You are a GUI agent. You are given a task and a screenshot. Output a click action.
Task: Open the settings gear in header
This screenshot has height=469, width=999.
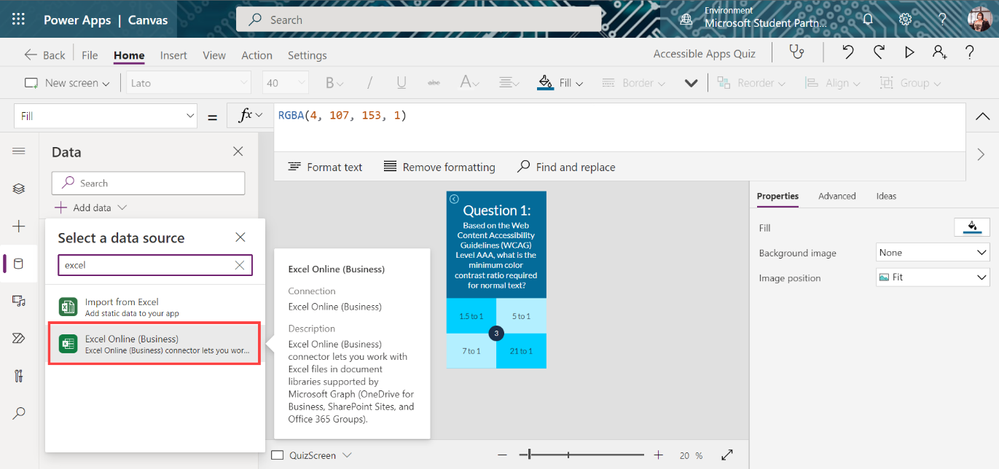tap(905, 19)
